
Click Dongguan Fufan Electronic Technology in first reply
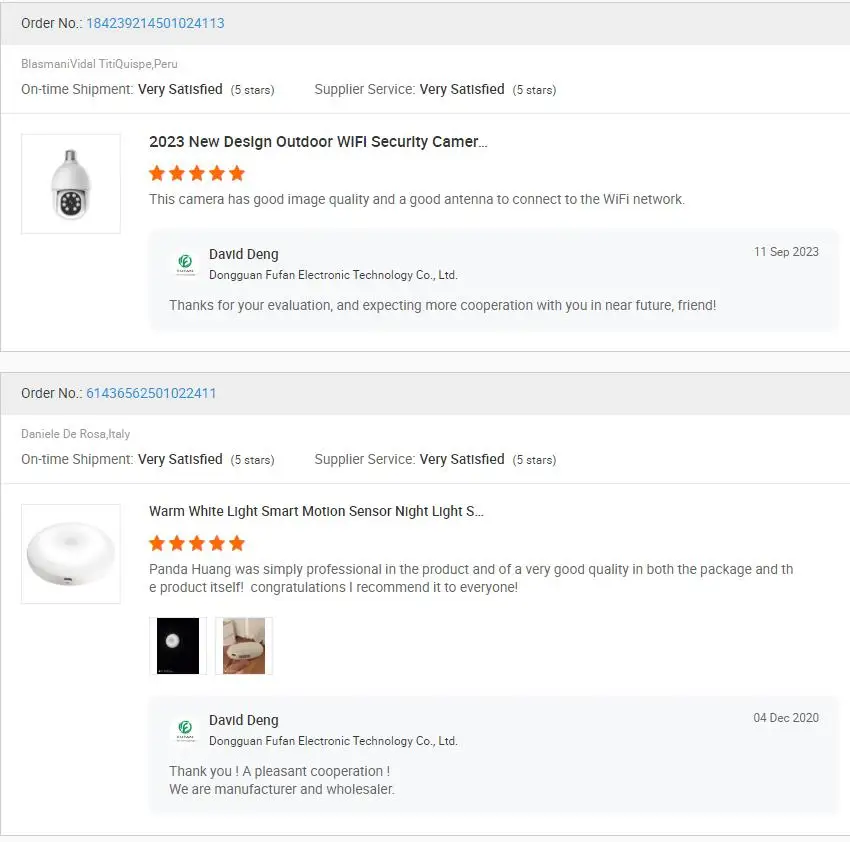pyautogui.click(x=333, y=275)
